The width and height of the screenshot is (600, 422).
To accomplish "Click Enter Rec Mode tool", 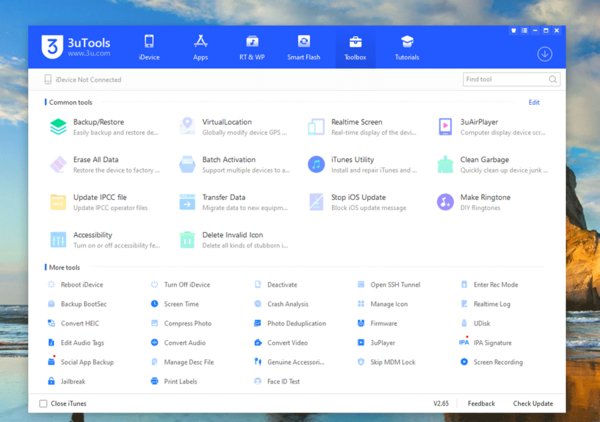I will coord(489,285).
